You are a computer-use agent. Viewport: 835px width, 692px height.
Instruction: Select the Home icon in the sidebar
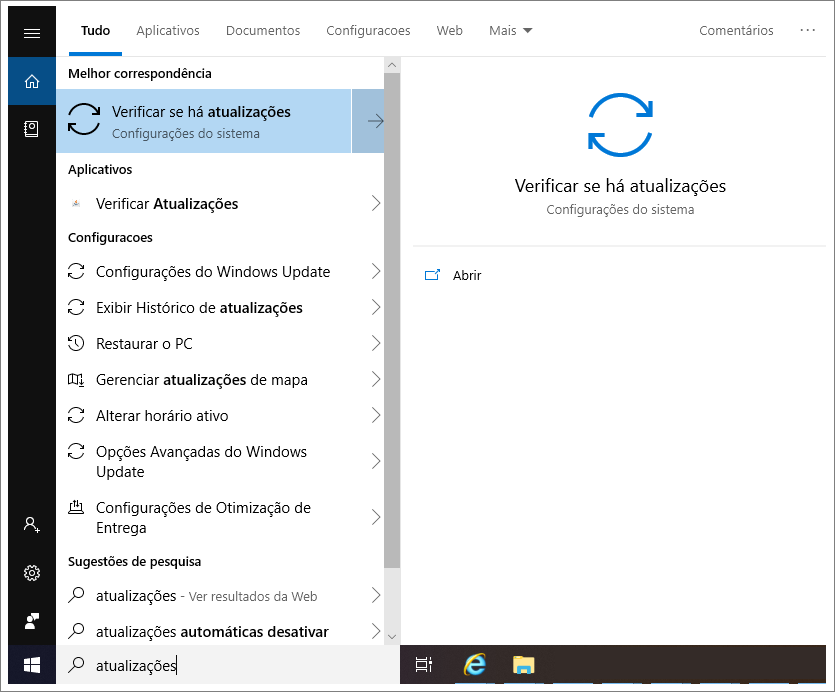pos(32,82)
